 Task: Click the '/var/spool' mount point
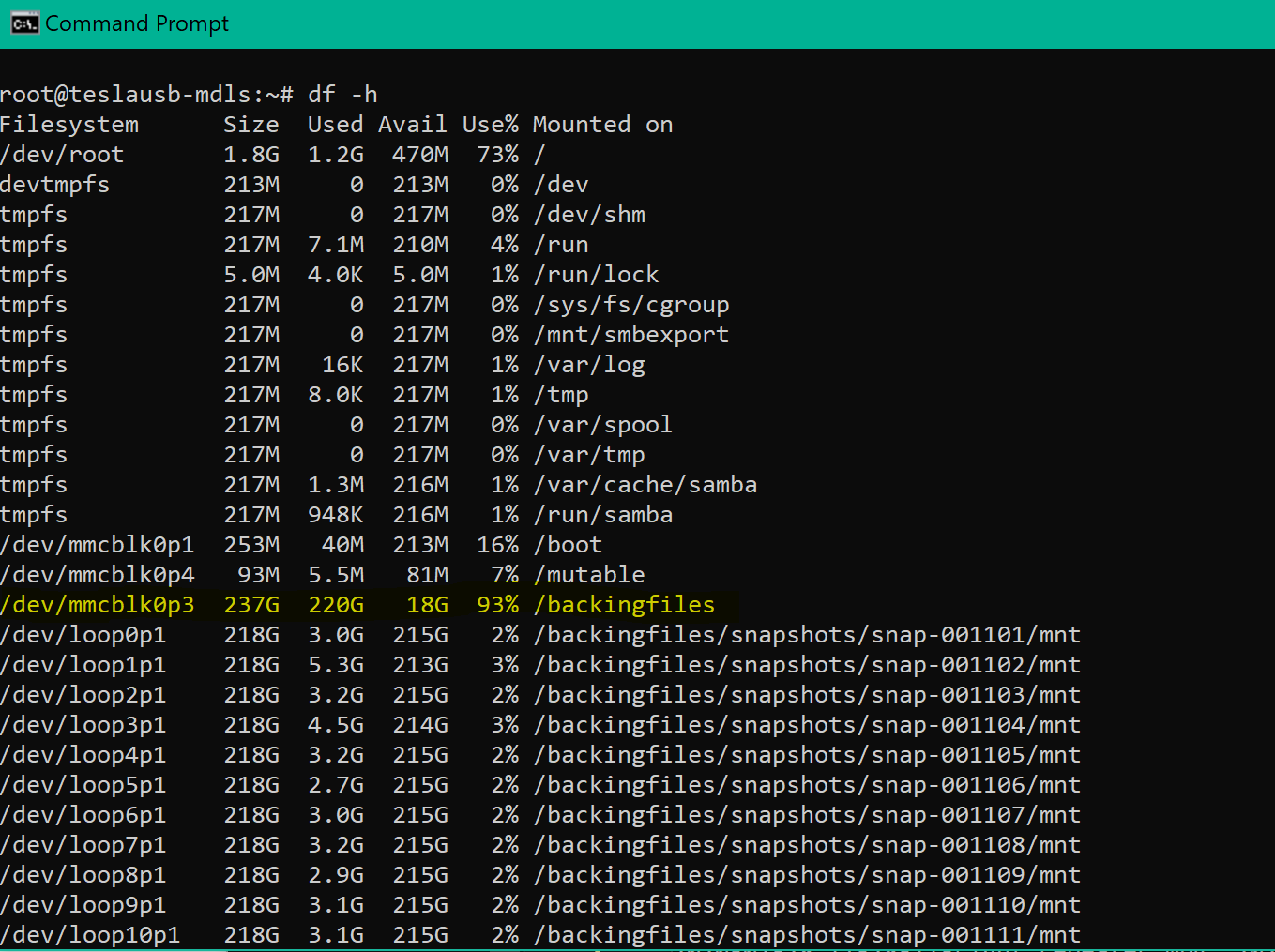point(603,425)
